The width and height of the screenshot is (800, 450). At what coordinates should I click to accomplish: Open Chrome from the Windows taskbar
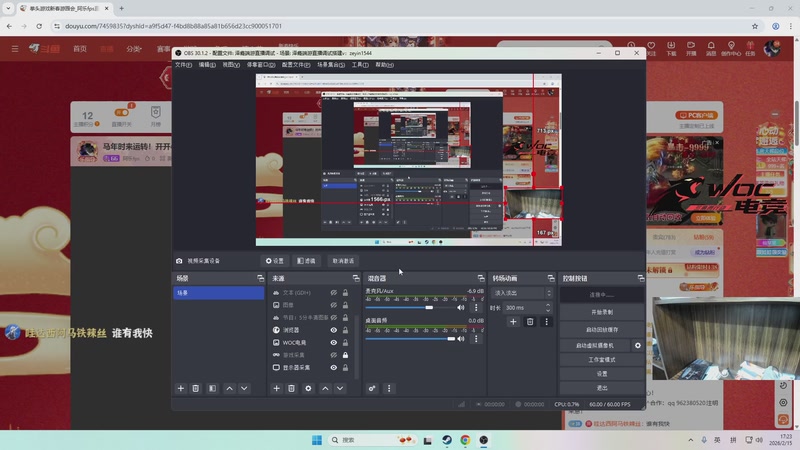pos(465,440)
